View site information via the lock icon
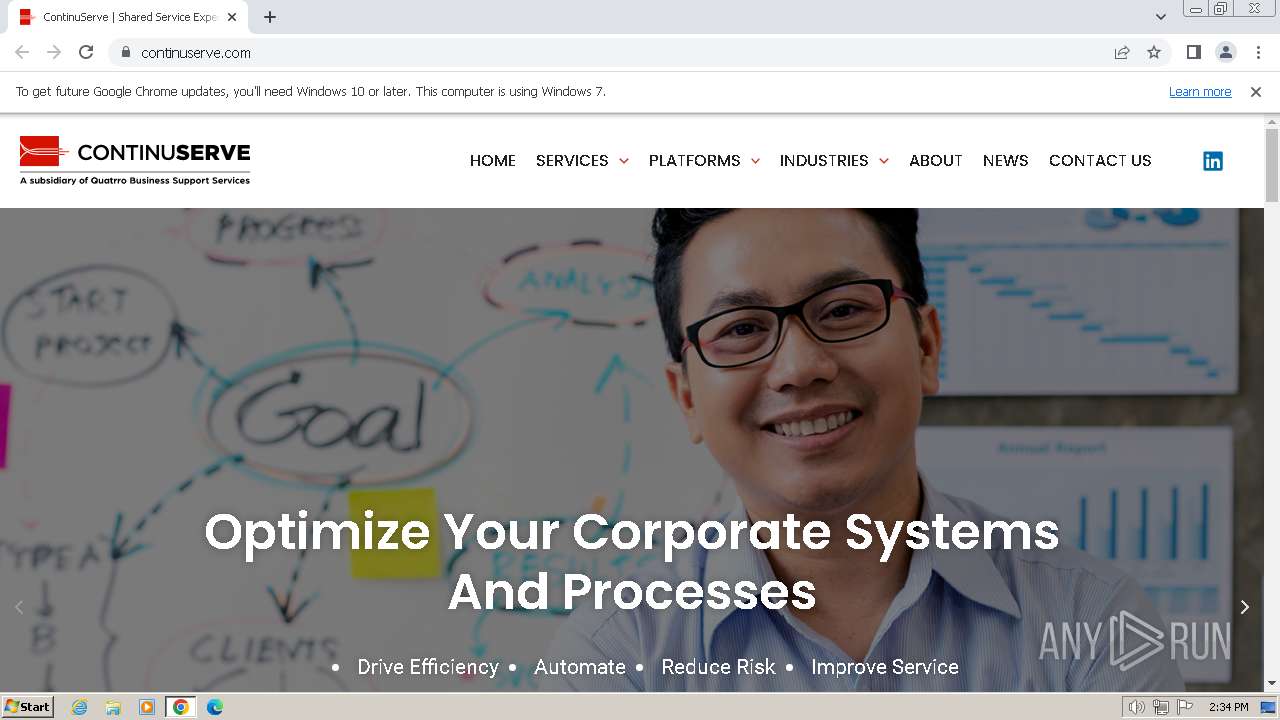 [x=125, y=52]
